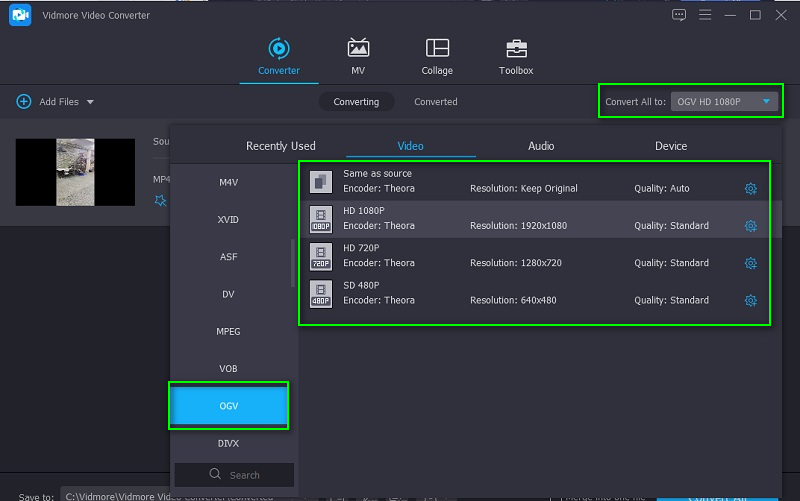Image resolution: width=800 pixels, height=501 pixels.
Task: Switch to the Device format tab
Action: point(671,146)
